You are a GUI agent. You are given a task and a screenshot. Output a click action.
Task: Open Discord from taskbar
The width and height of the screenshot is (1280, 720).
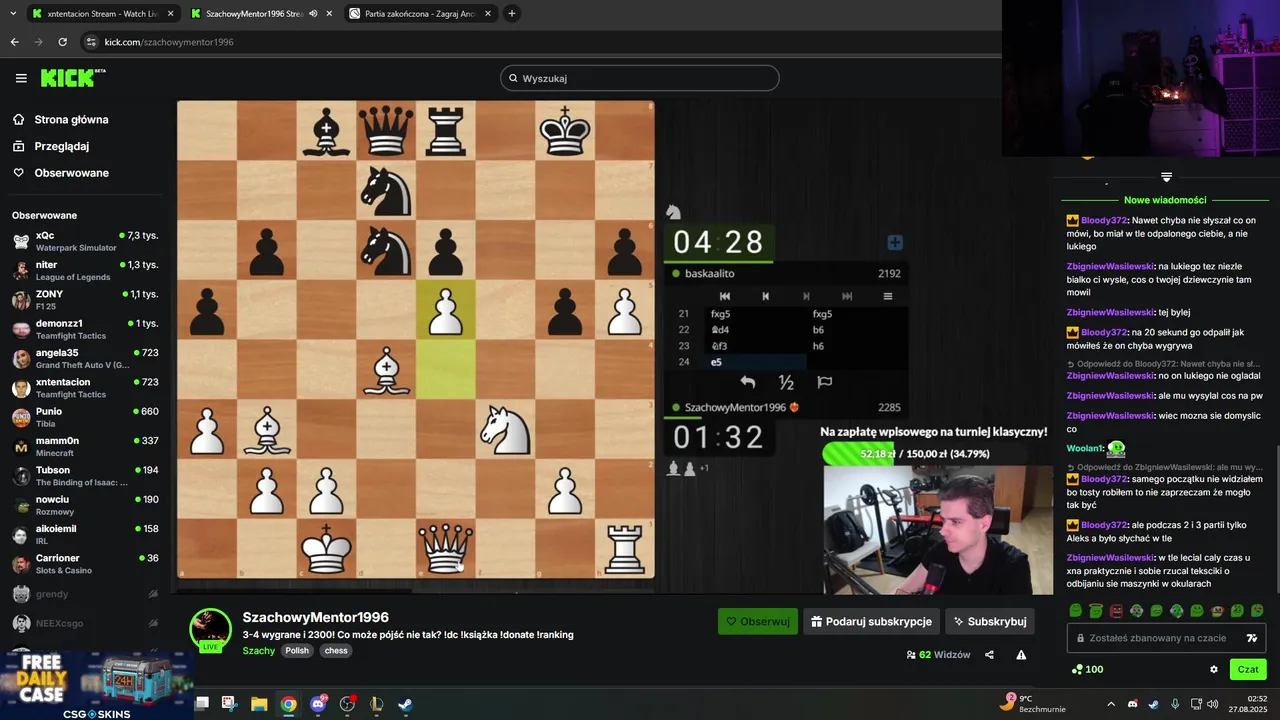coord(318,704)
